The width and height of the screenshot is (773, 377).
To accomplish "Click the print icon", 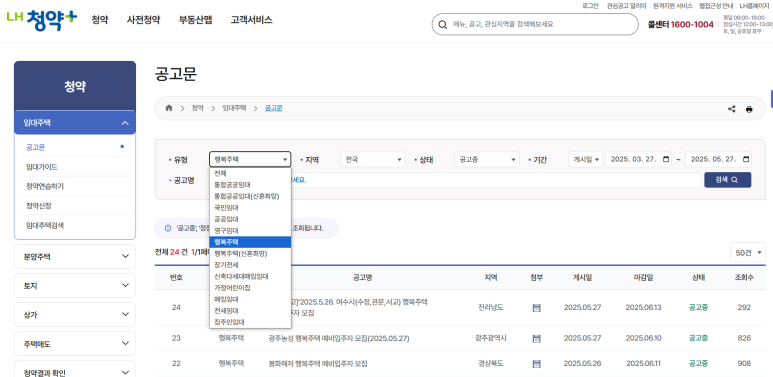I will (749, 109).
